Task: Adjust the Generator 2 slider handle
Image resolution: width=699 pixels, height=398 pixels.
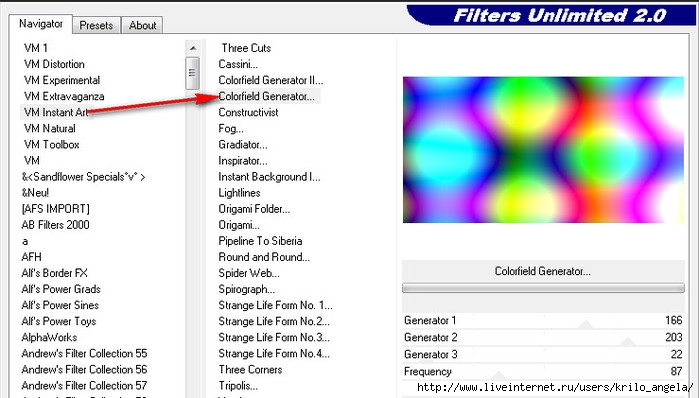Action: click(628, 342)
